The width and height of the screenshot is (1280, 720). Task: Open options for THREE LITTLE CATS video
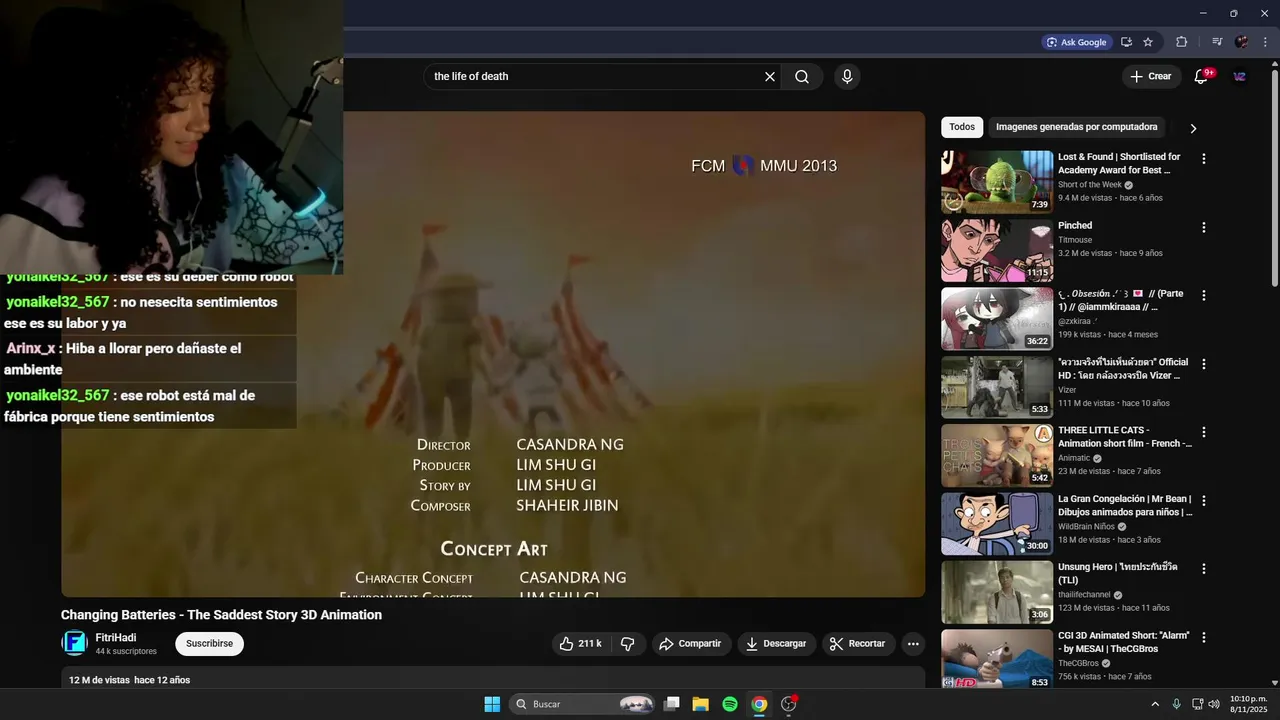[x=1203, y=432]
